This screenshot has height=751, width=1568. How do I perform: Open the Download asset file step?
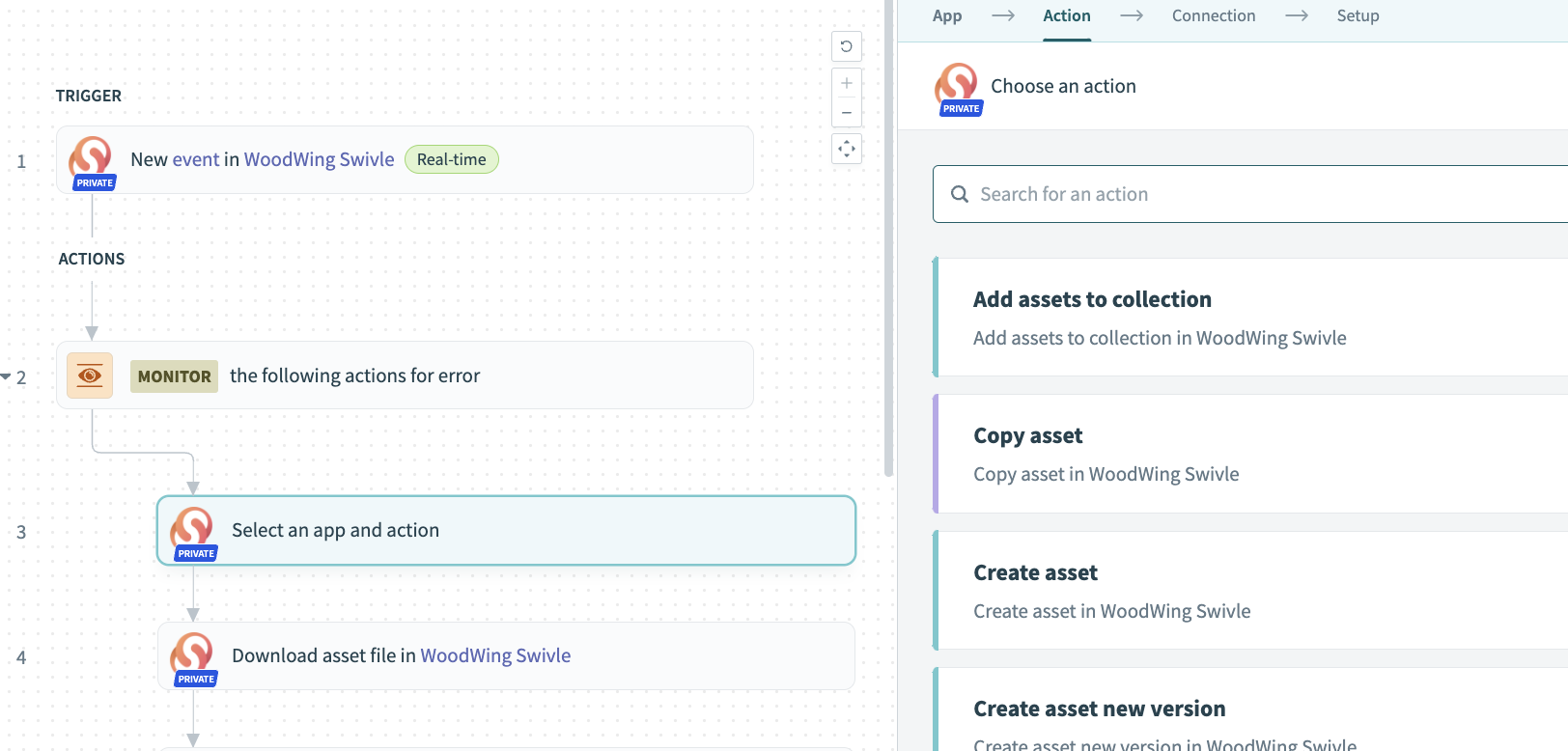(x=506, y=655)
